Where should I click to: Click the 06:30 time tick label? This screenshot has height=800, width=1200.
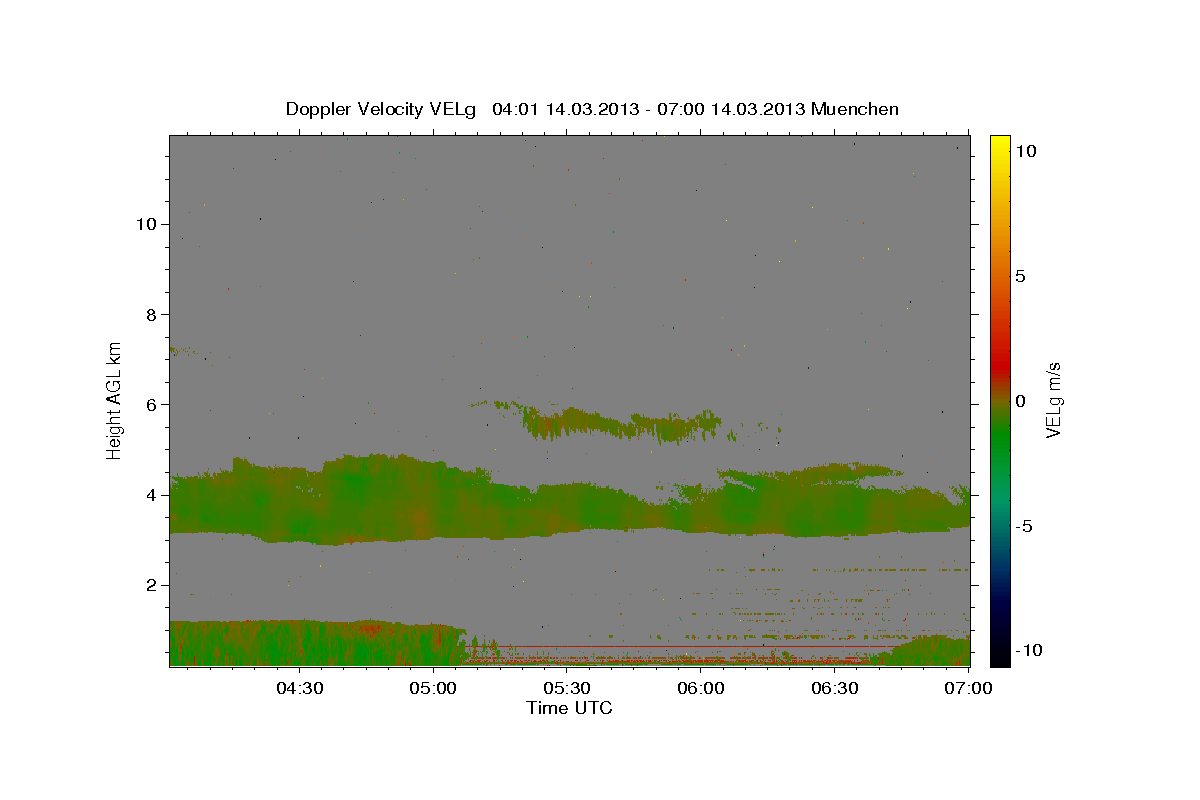tap(835, 688)
